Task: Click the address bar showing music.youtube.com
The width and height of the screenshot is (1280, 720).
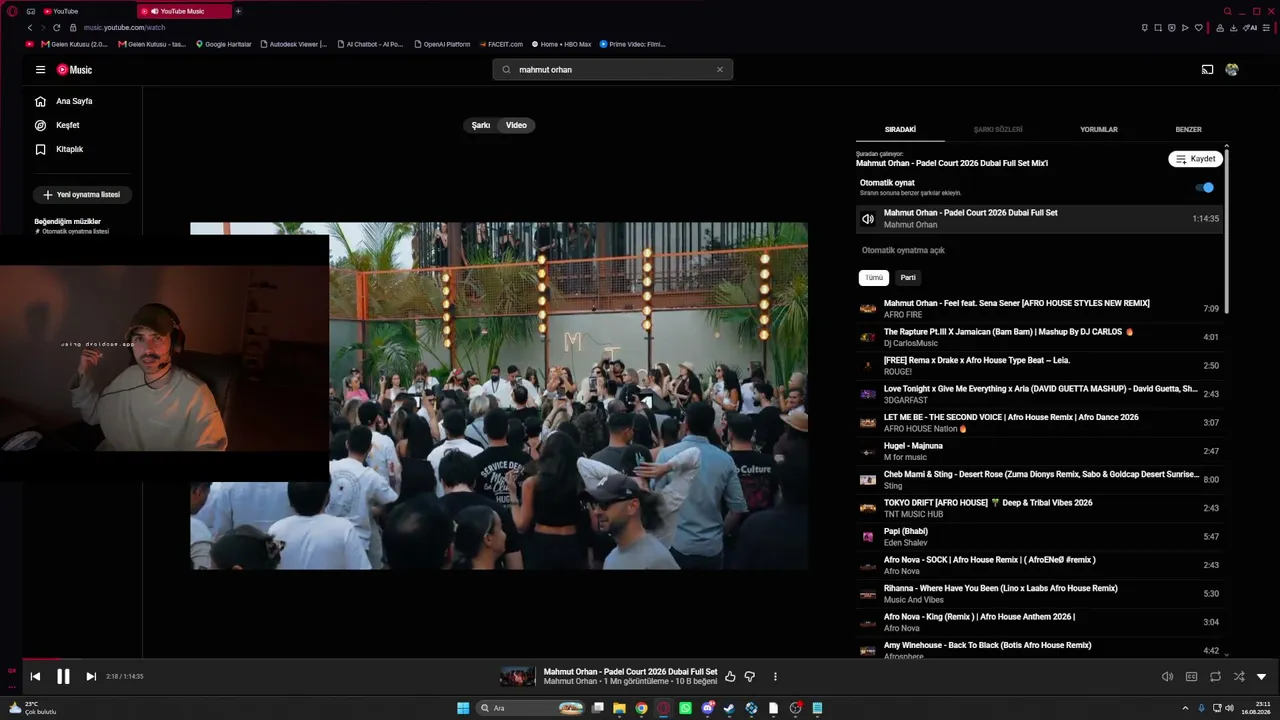Action: [124, 28]
